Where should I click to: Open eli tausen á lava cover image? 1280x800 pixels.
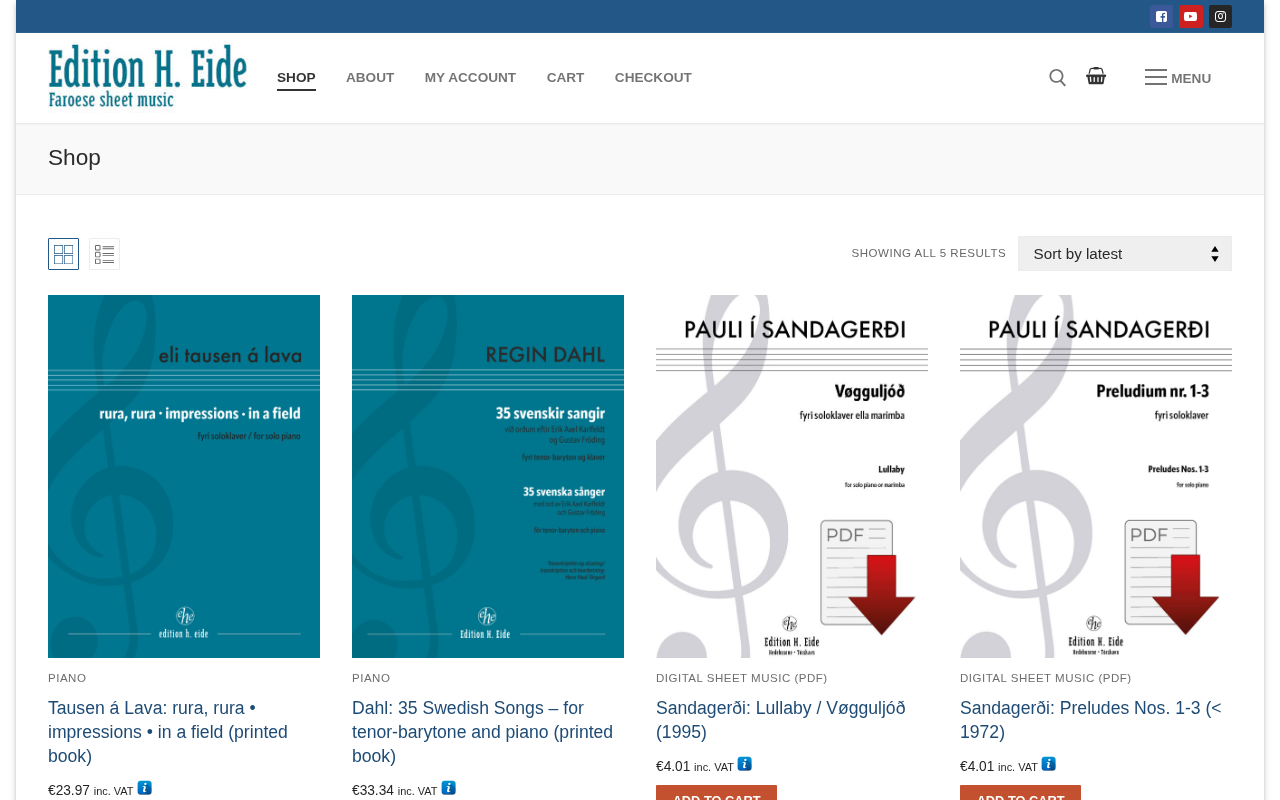[184, 476]
